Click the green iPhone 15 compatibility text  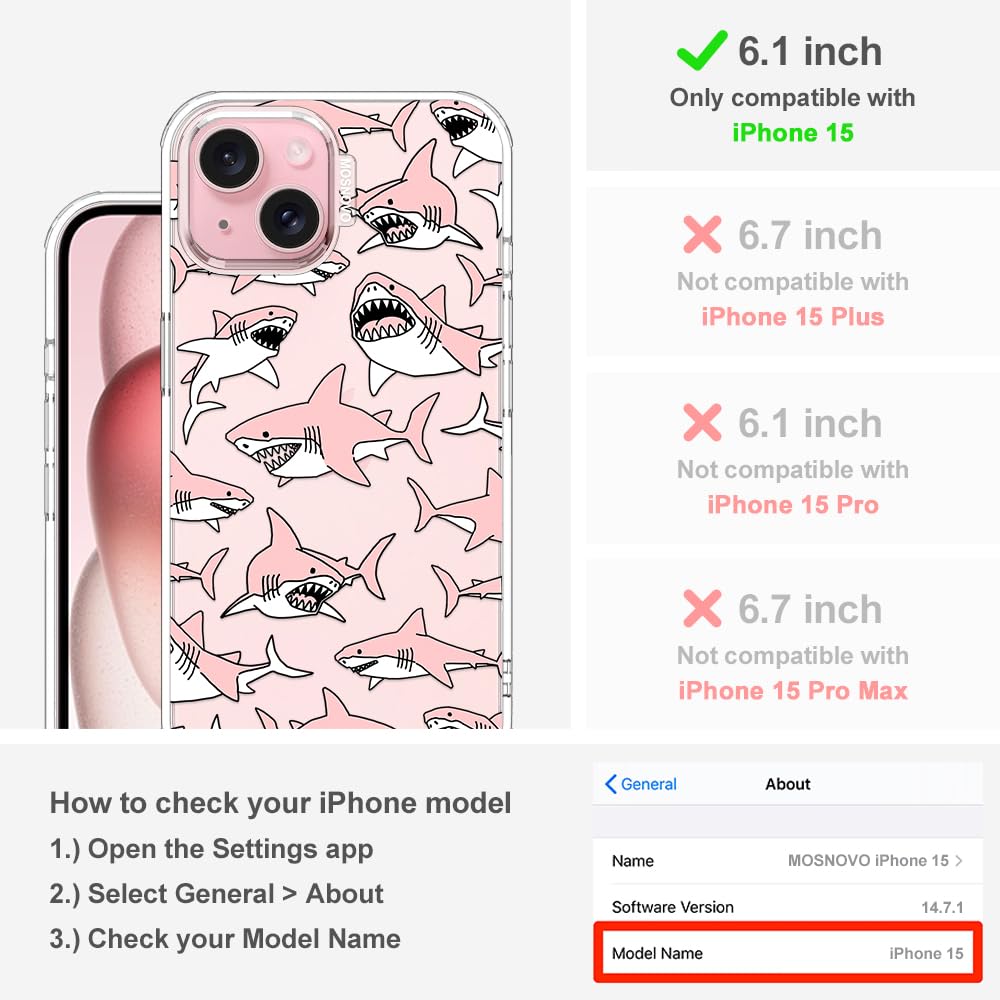[x=793, y=133]
